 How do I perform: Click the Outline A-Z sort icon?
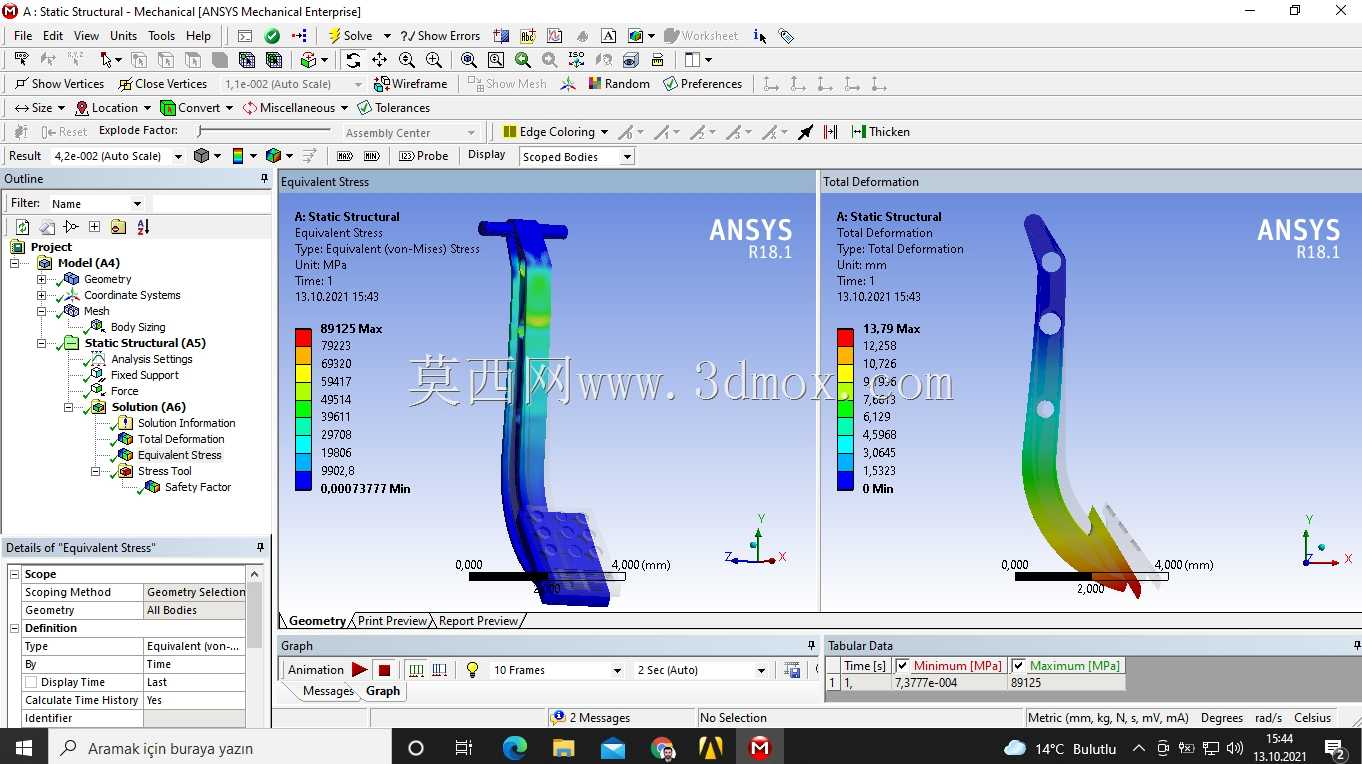[x=143, y=227]
